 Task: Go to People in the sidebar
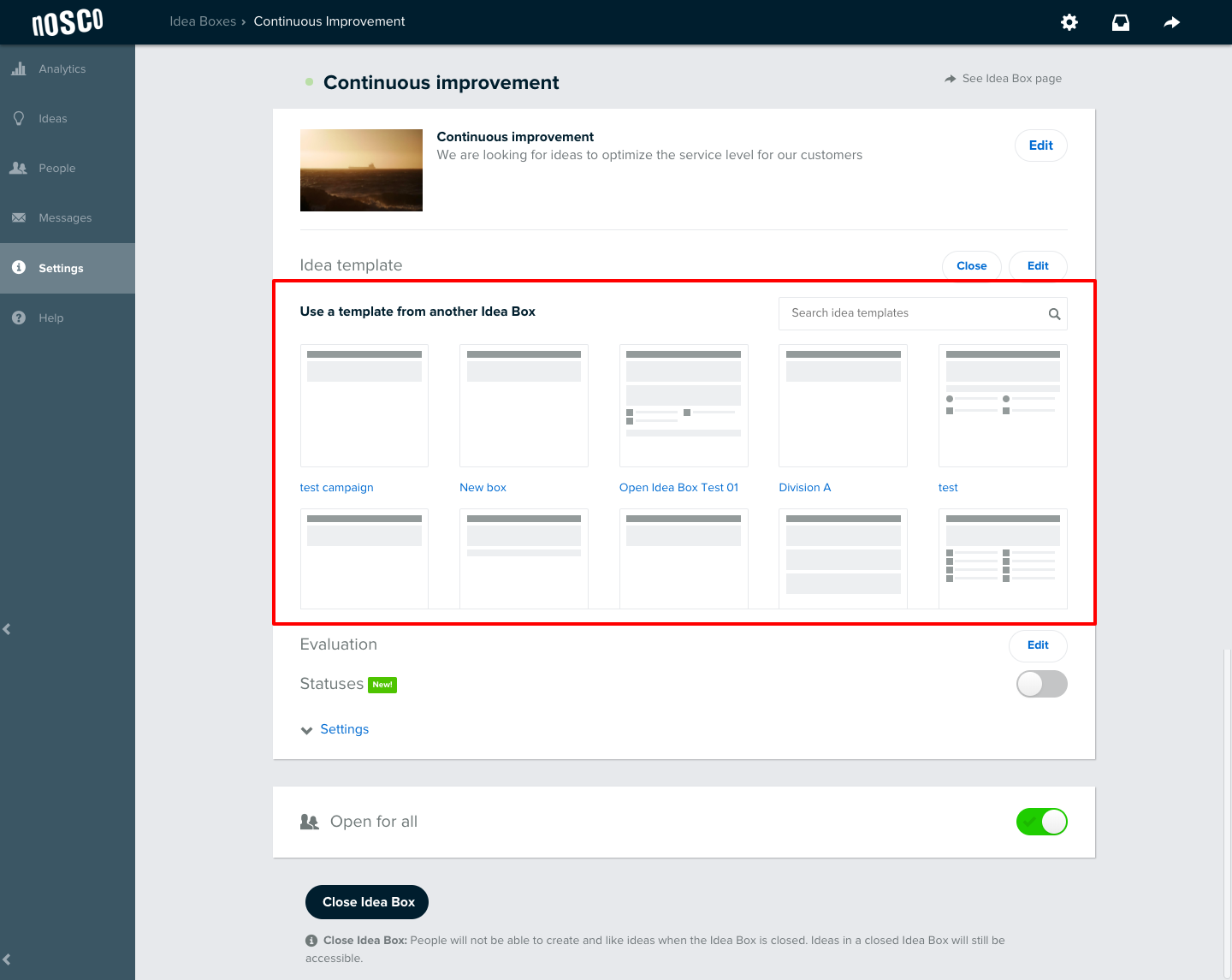[x=57, y=168]
